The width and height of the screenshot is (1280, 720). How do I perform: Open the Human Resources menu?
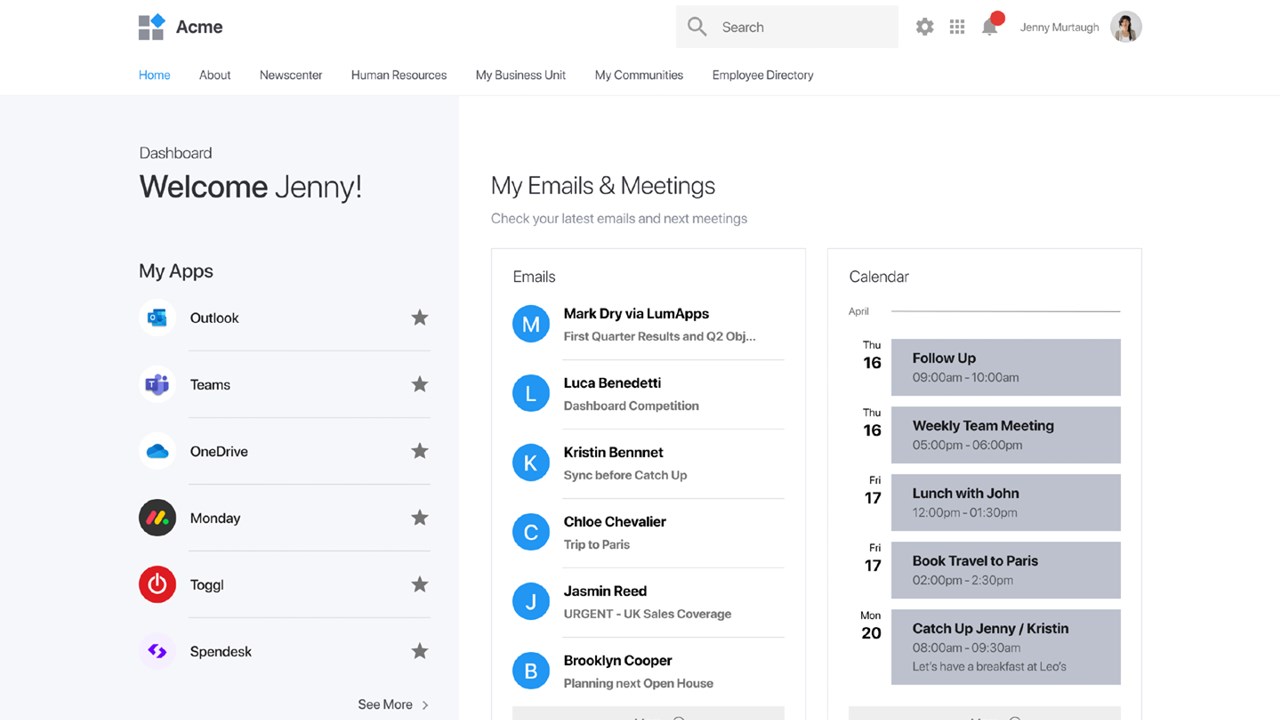[399, 75]
